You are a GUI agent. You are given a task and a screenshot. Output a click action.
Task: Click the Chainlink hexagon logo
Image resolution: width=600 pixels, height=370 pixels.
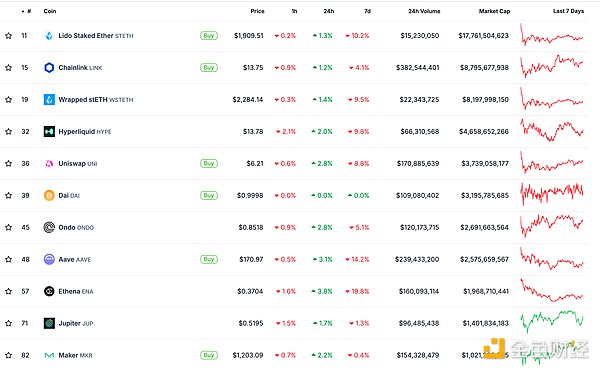click(x=49, y=68)
